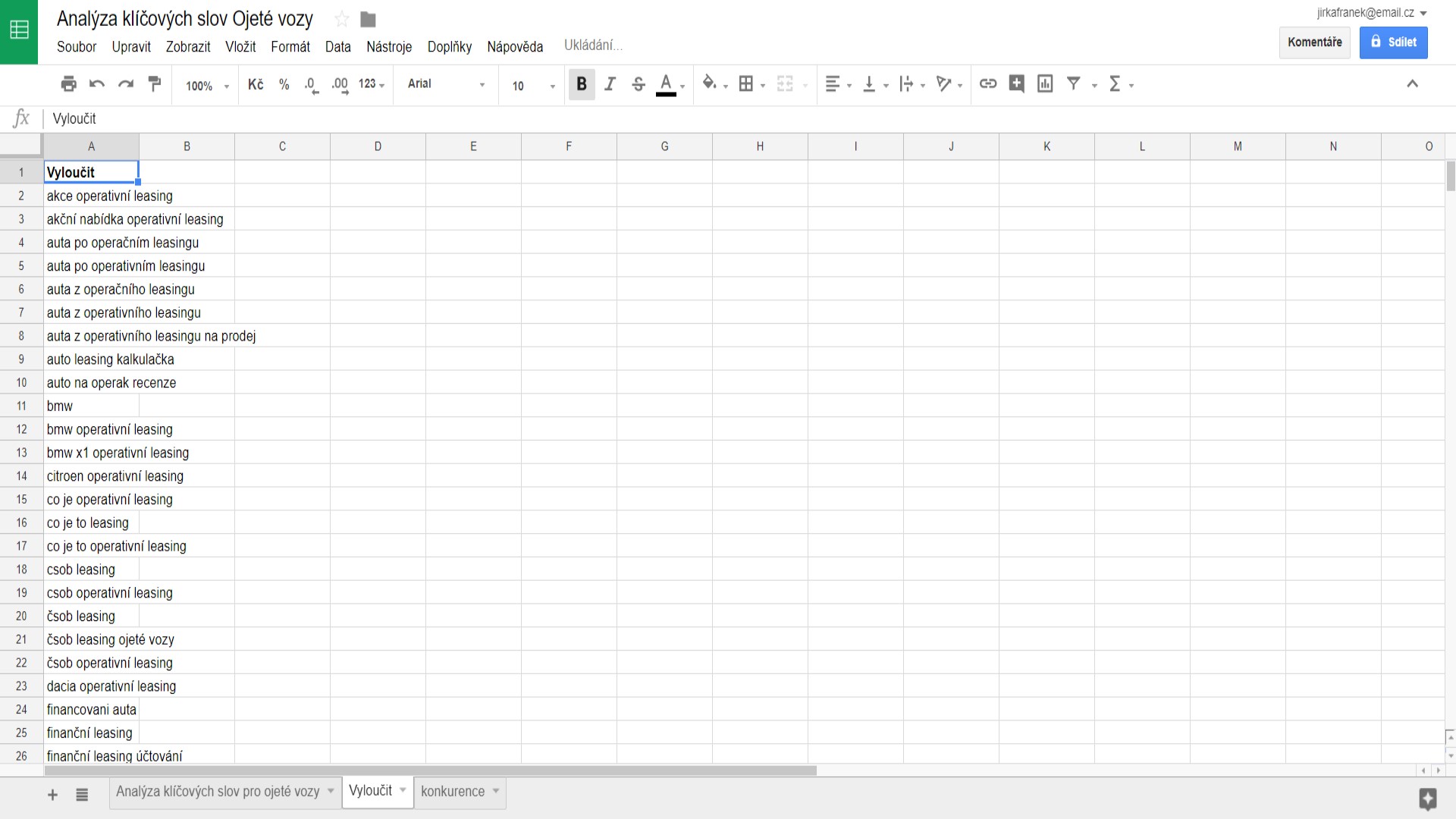Format as currency Kč

click(x=256, y=84)
